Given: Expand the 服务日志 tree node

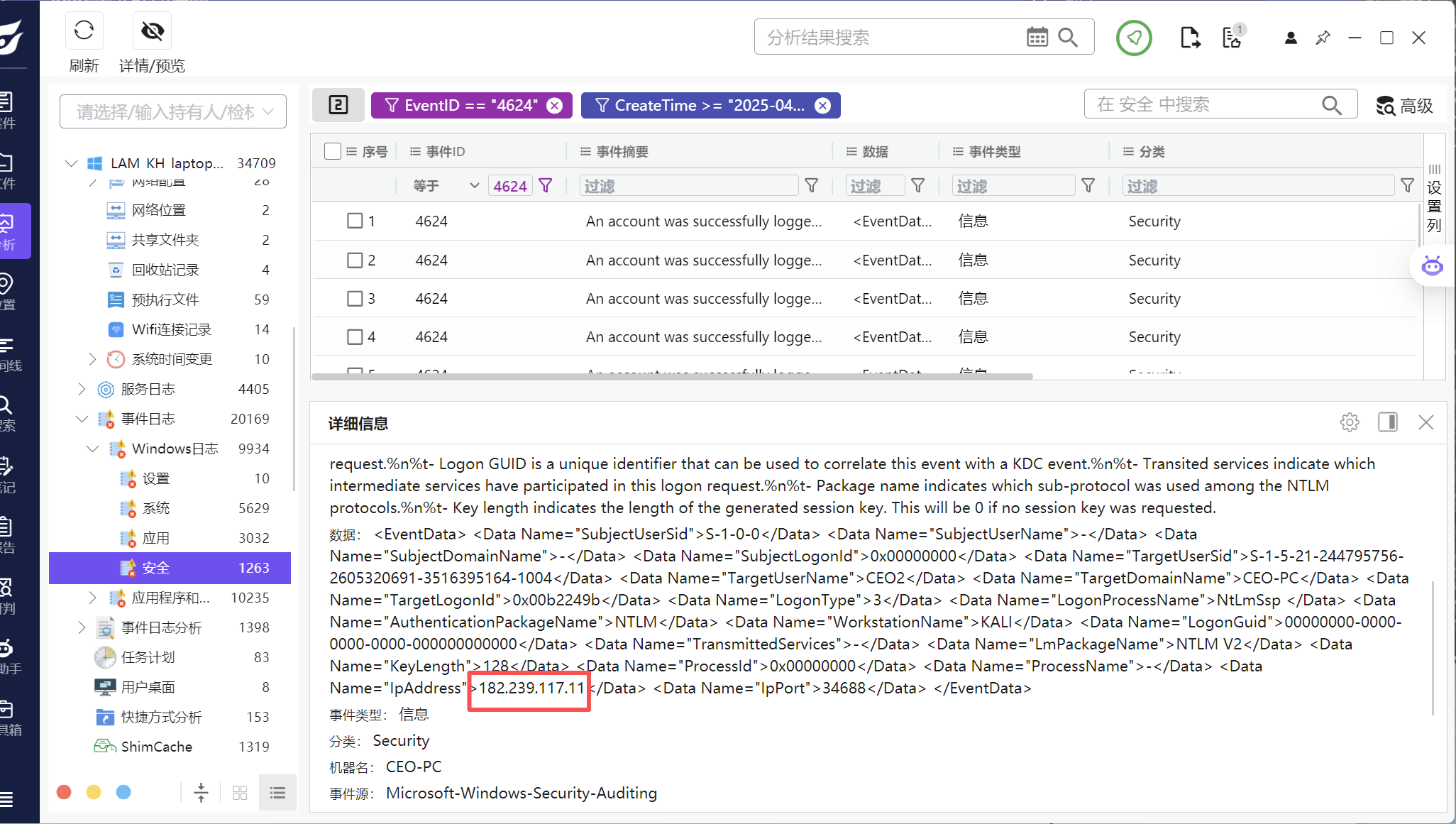Looking at the screenshot, I should 82,389.
